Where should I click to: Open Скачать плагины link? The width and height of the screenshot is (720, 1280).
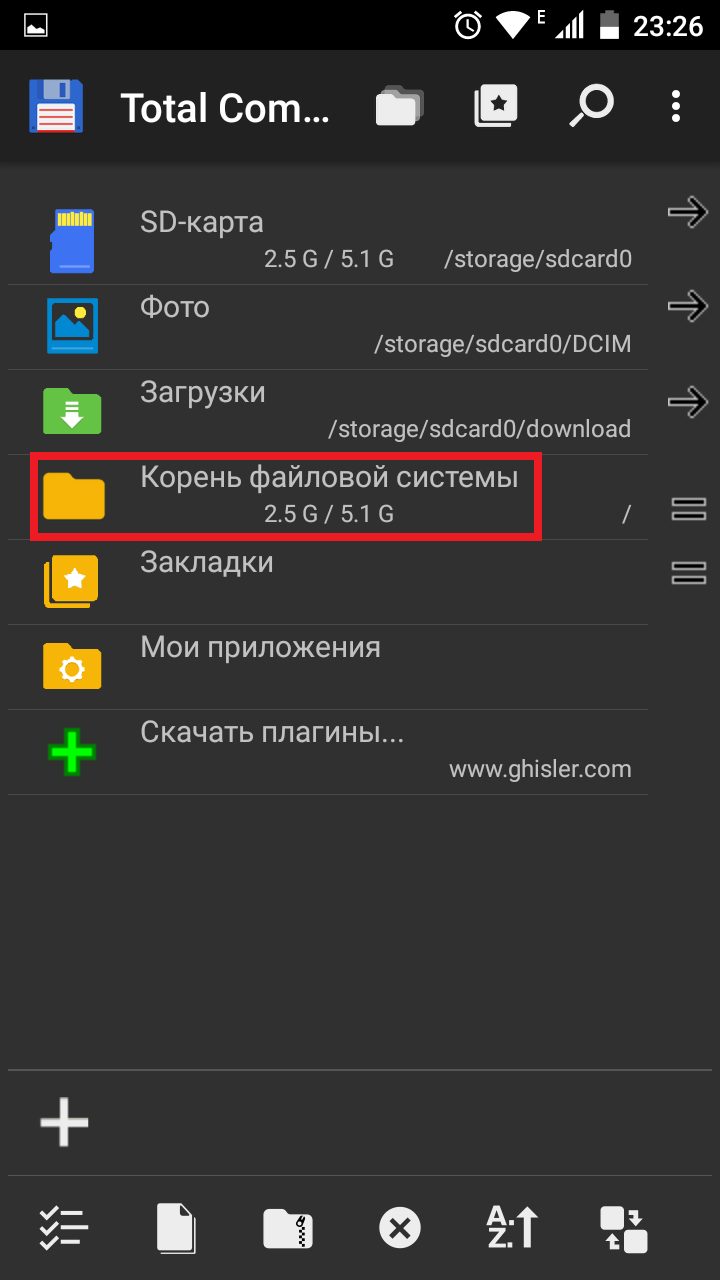point(328,752)
